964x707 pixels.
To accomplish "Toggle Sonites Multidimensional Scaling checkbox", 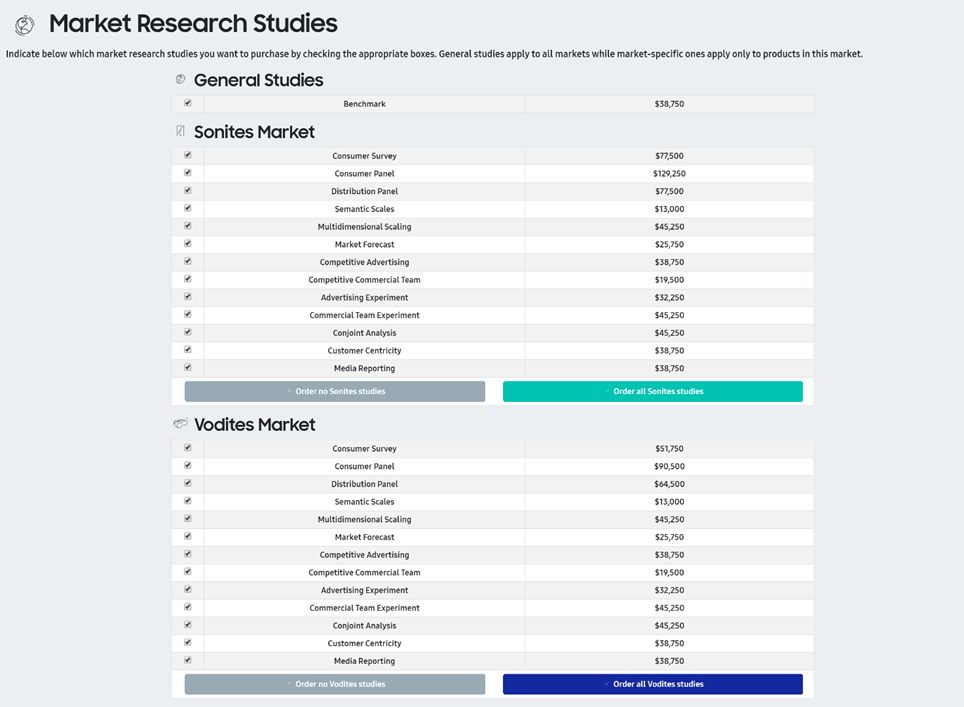I will click(188, 226).
